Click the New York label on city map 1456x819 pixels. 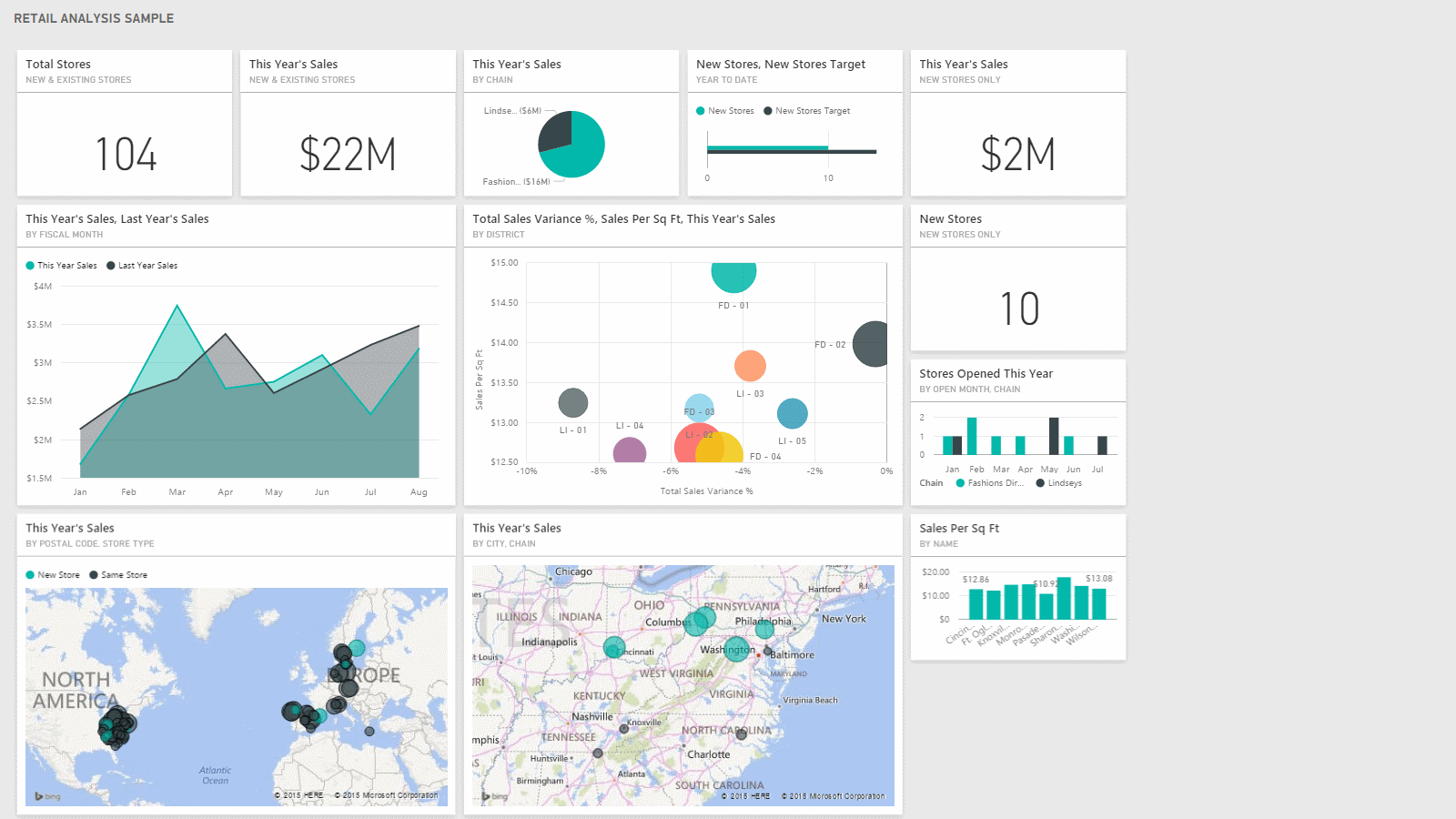click(x=844, y=619)
